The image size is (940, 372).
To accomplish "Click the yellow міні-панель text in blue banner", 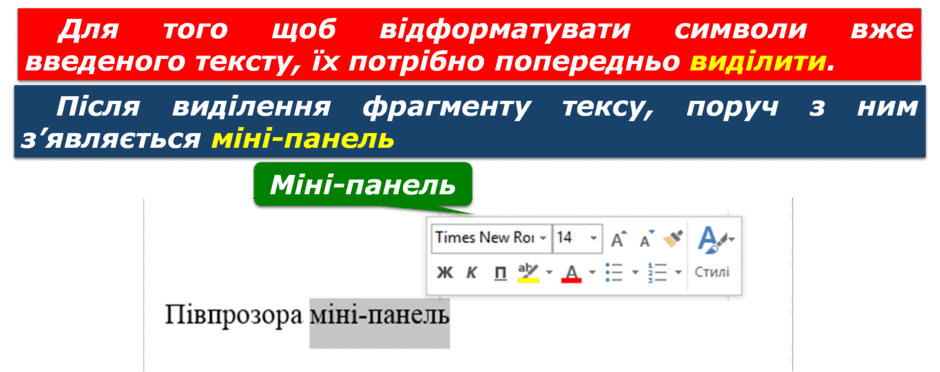I will point(303,140).
